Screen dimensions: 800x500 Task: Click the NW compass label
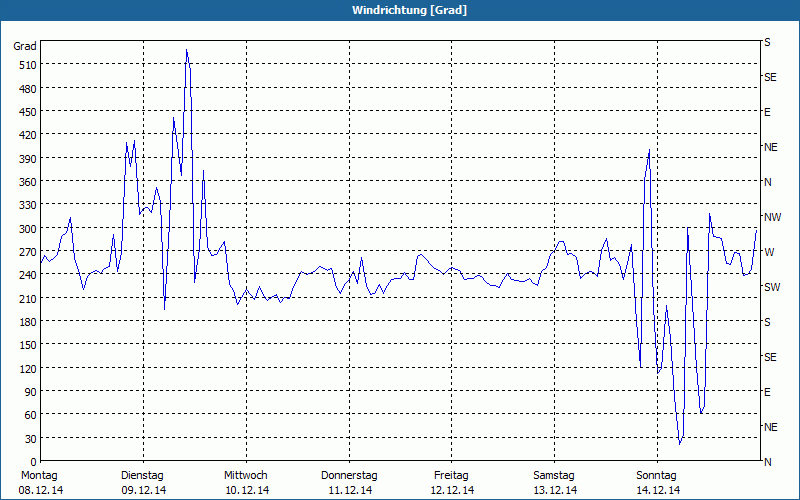click(772, 217)
